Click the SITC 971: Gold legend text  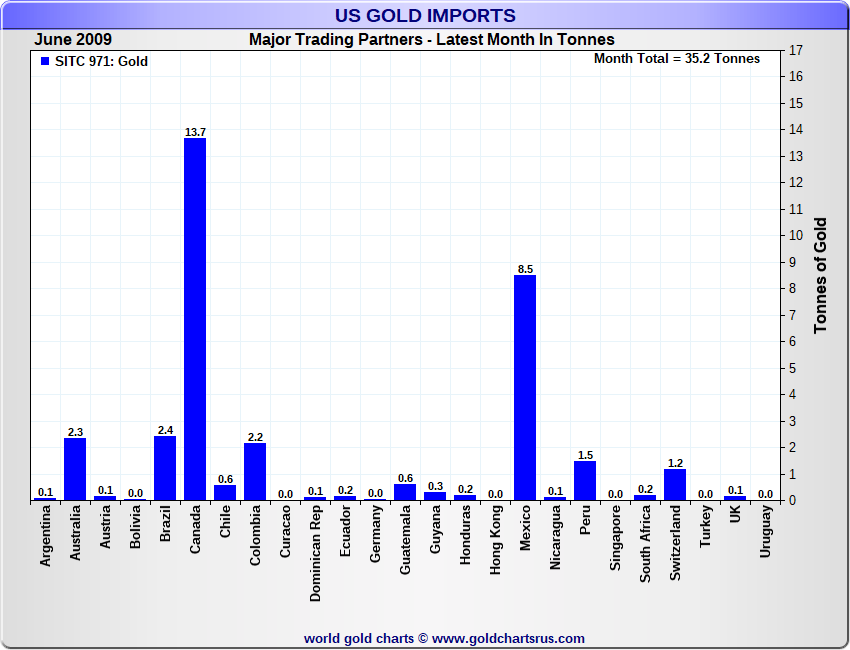(x=101, y=62)
